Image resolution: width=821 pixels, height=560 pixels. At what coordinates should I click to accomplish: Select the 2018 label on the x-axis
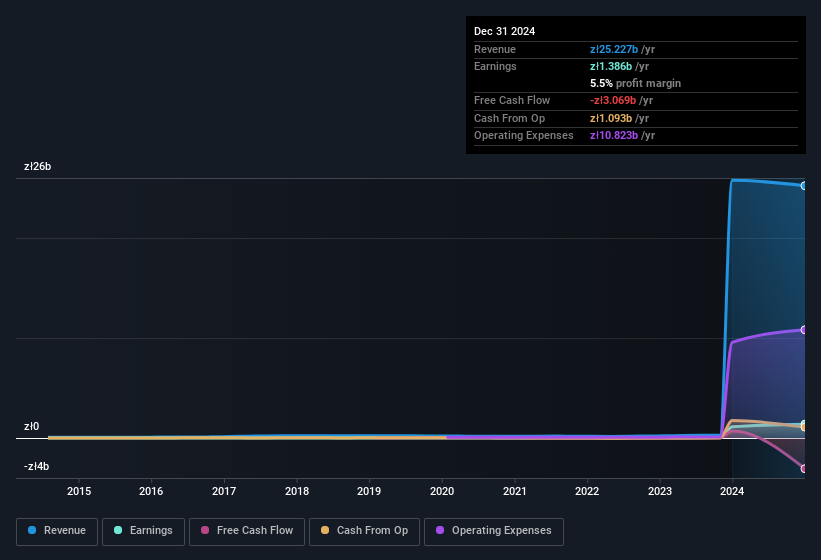[x=297, y=491]
